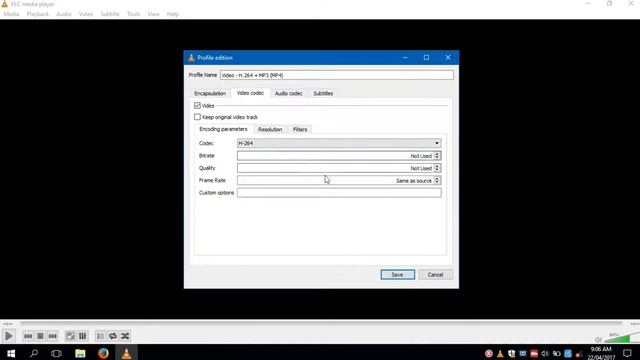
Task: Switch to the Audio codec tab
Action: (x=289, y=93)
